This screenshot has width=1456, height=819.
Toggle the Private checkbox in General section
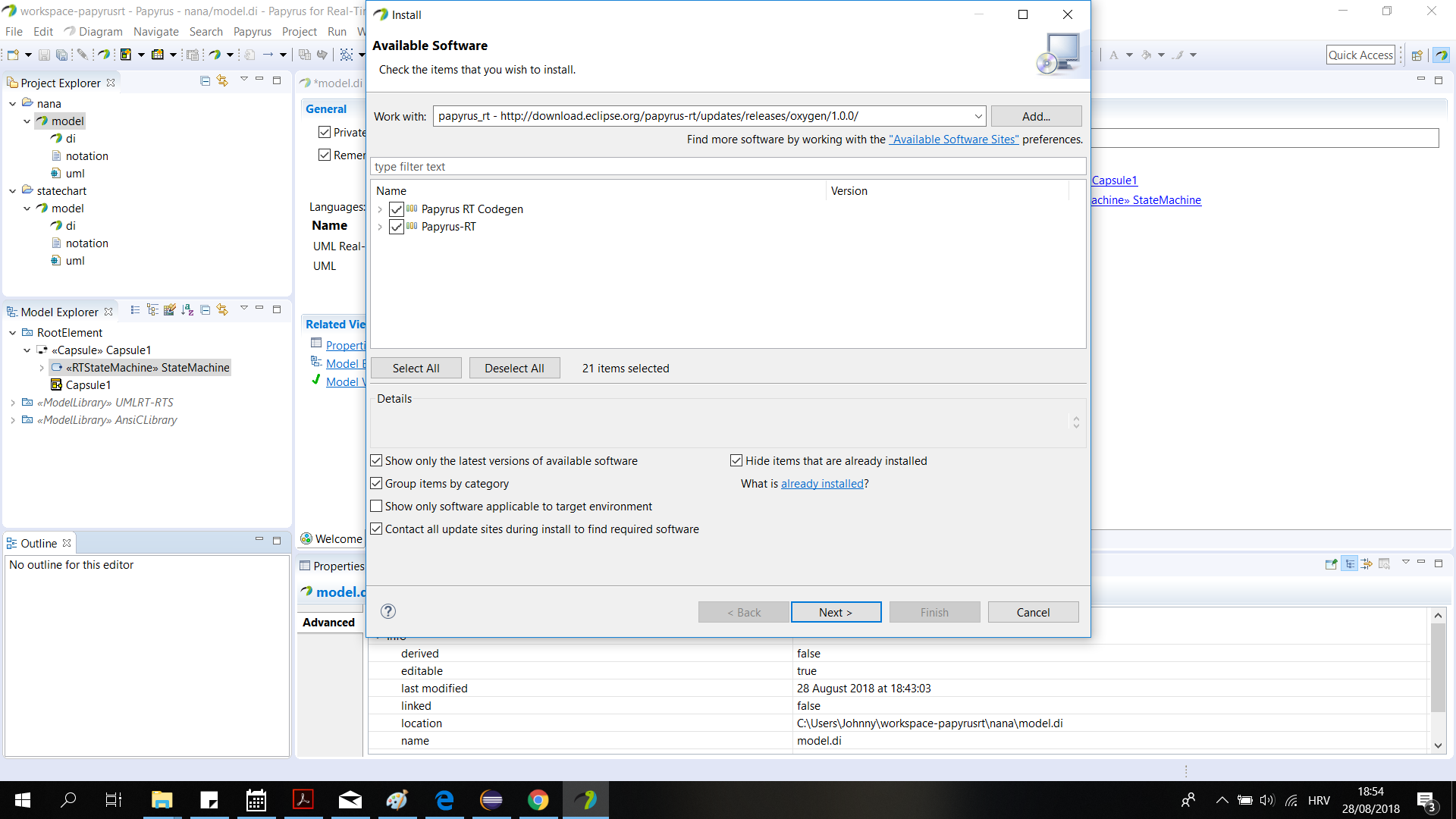tap(325, 132)
